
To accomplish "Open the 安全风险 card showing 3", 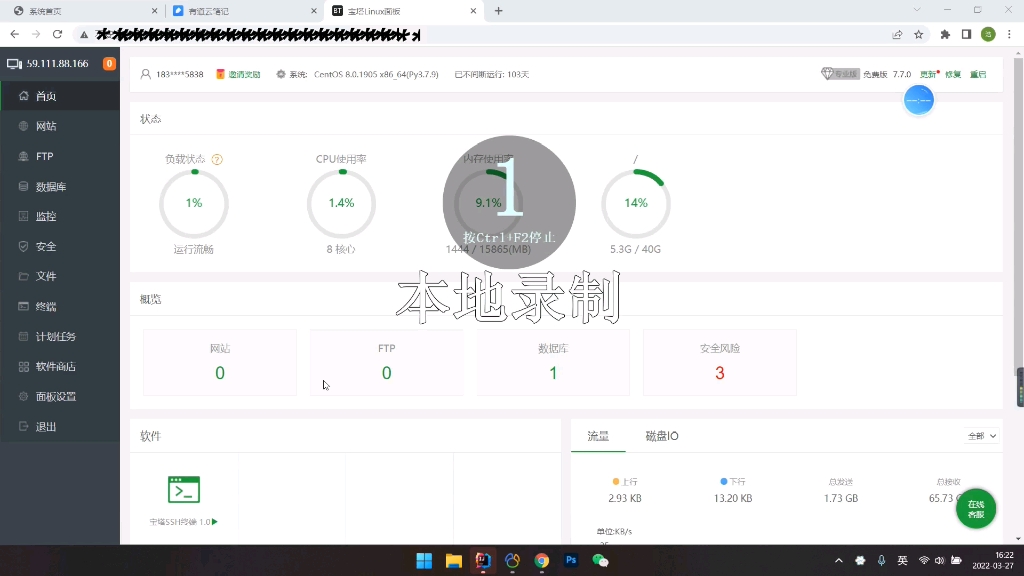I will (720, 362).
